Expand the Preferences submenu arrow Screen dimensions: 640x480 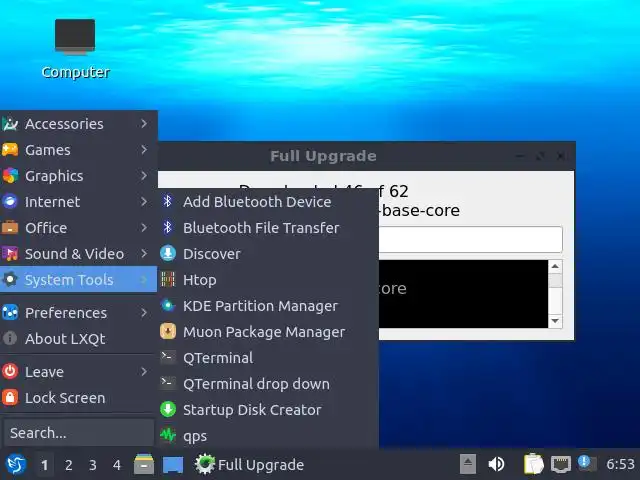point(144,313)
